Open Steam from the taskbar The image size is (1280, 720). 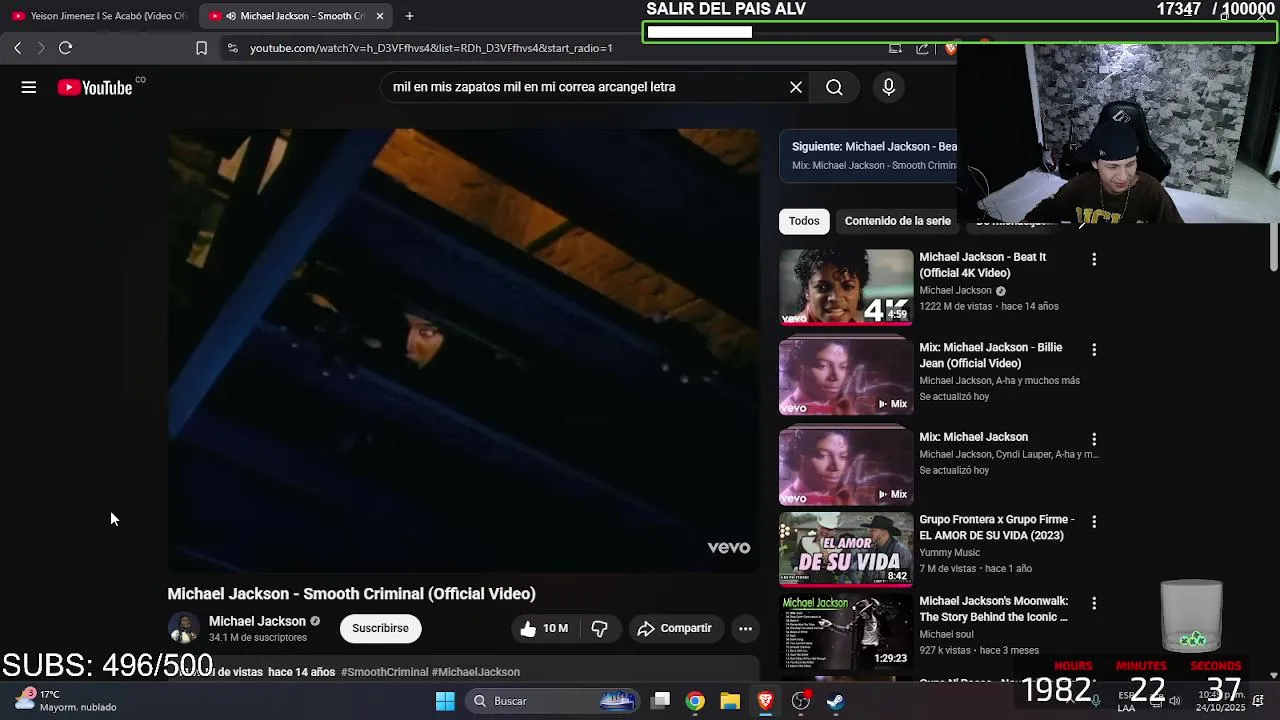tap(835, 701)
